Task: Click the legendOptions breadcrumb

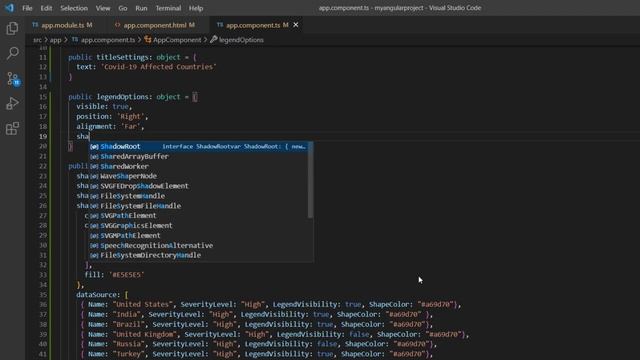Action: click(237, 40)
